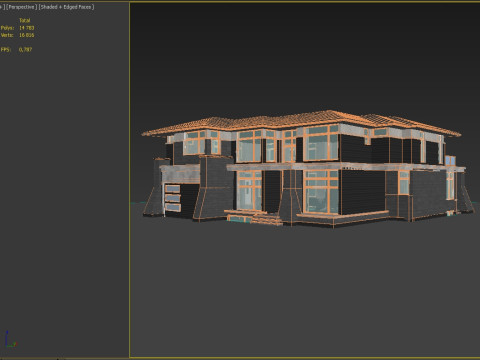Viewport: 480px width, 360px height.
Task: Click the Polys count readout
Action: [27, 28]
